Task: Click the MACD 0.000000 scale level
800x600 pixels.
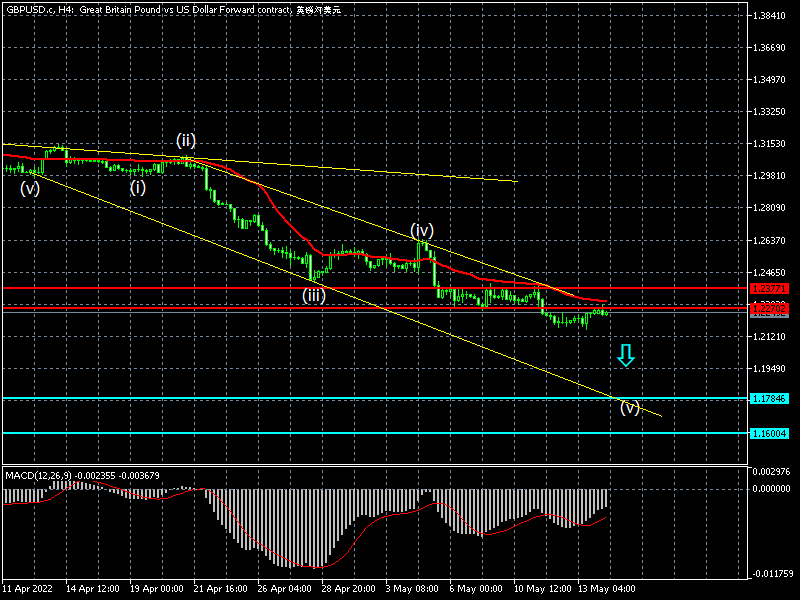Action: tap(770, 489)
